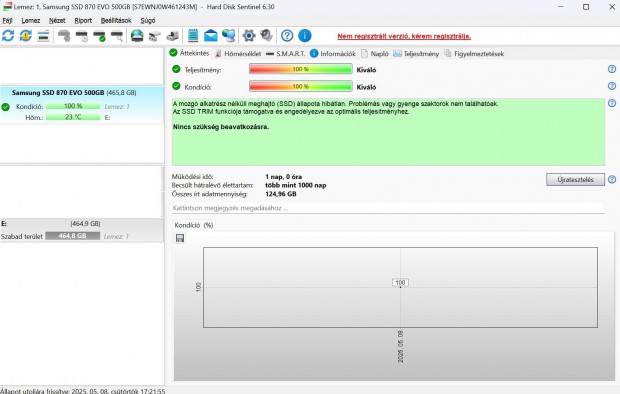Switch to the Hőmérséklet tab
This screenshot has width=620, height=394.
(x=238, y=53)
